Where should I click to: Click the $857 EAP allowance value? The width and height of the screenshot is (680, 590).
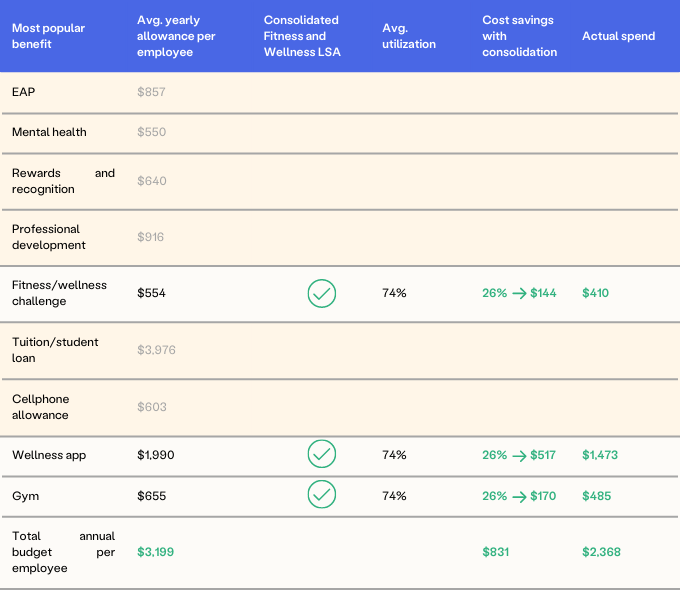pos(151,92)
